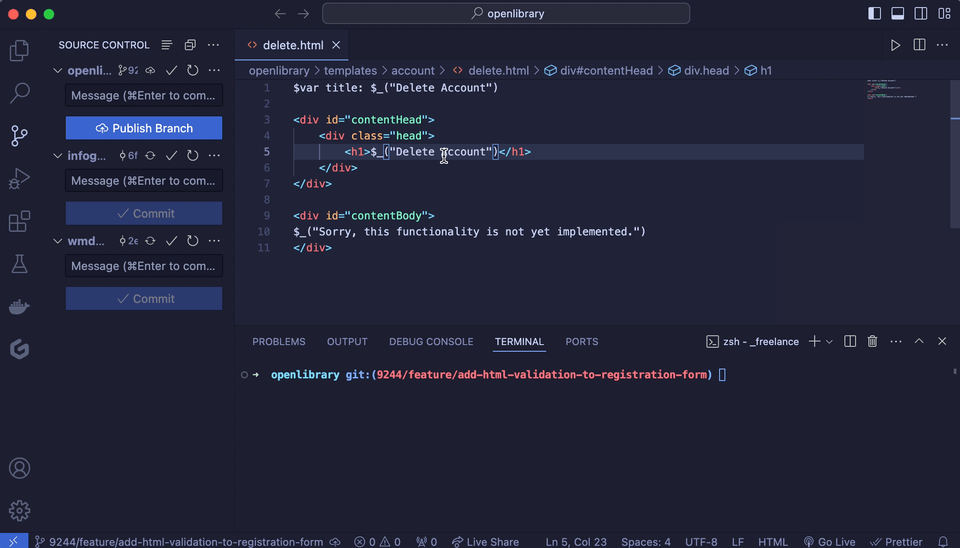
Task: Close the delete.html tab
Action: tap(336, 45)
